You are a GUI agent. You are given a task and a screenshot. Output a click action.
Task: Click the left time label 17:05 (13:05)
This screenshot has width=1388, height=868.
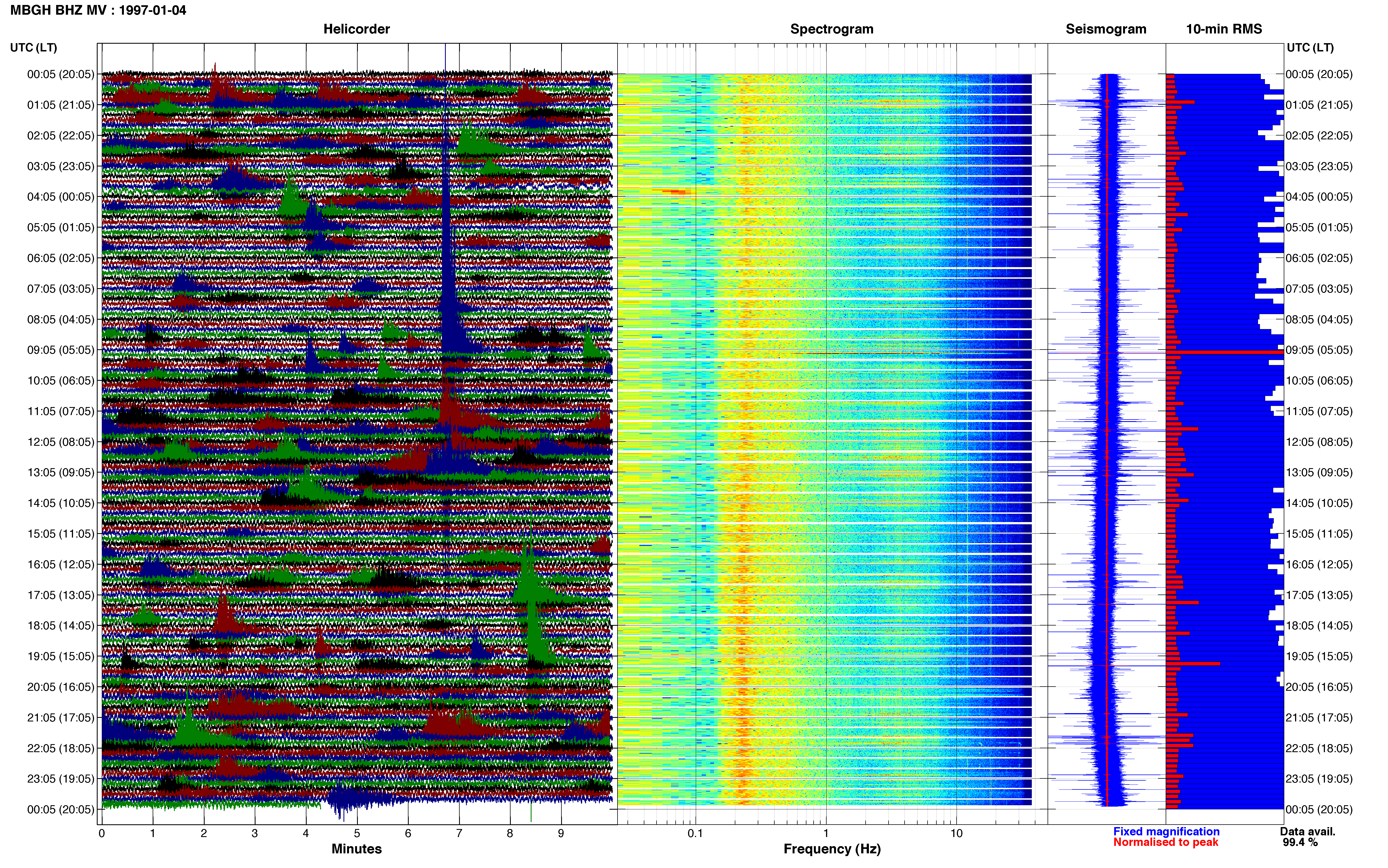(x=60, y=595)
